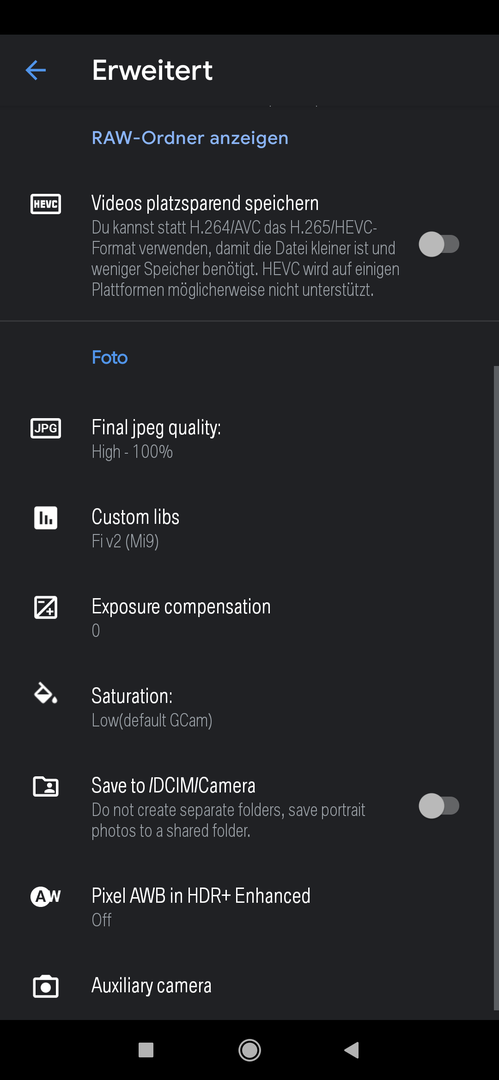The width and height of the screenshot is (499, 1080).
Task: Tap the HEVC video format icon
Action: pyautogui.click(x=45, y=204)
